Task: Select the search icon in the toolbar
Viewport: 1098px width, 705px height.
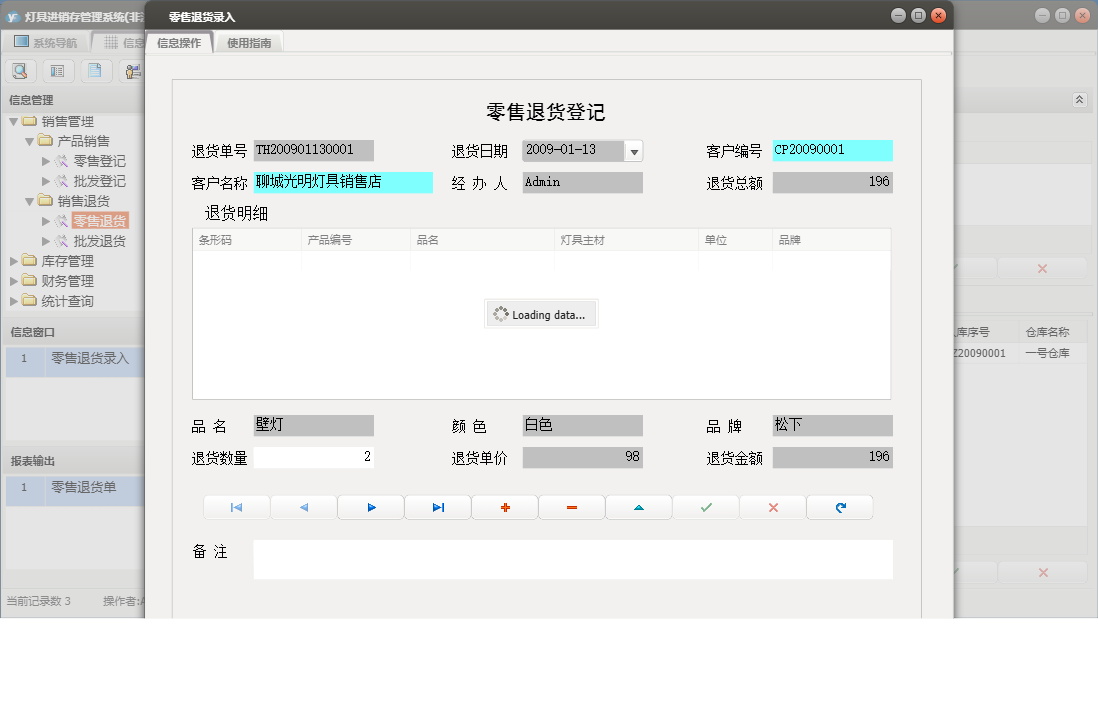Action: pos(20,70)
